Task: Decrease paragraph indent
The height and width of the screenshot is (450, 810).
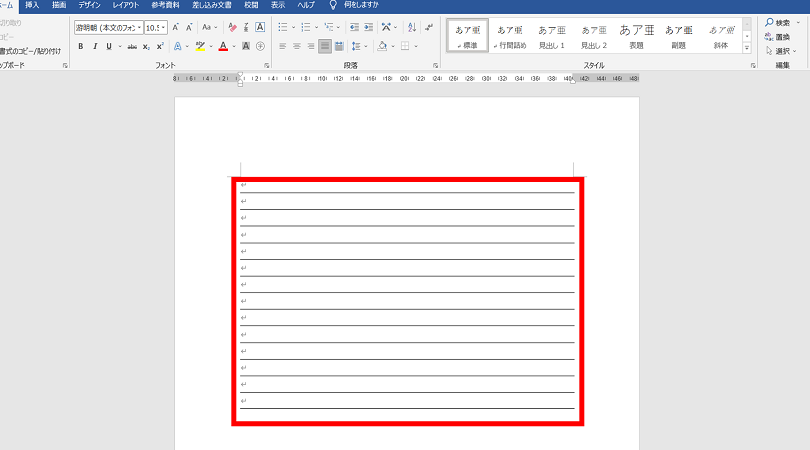Action: 354,27
